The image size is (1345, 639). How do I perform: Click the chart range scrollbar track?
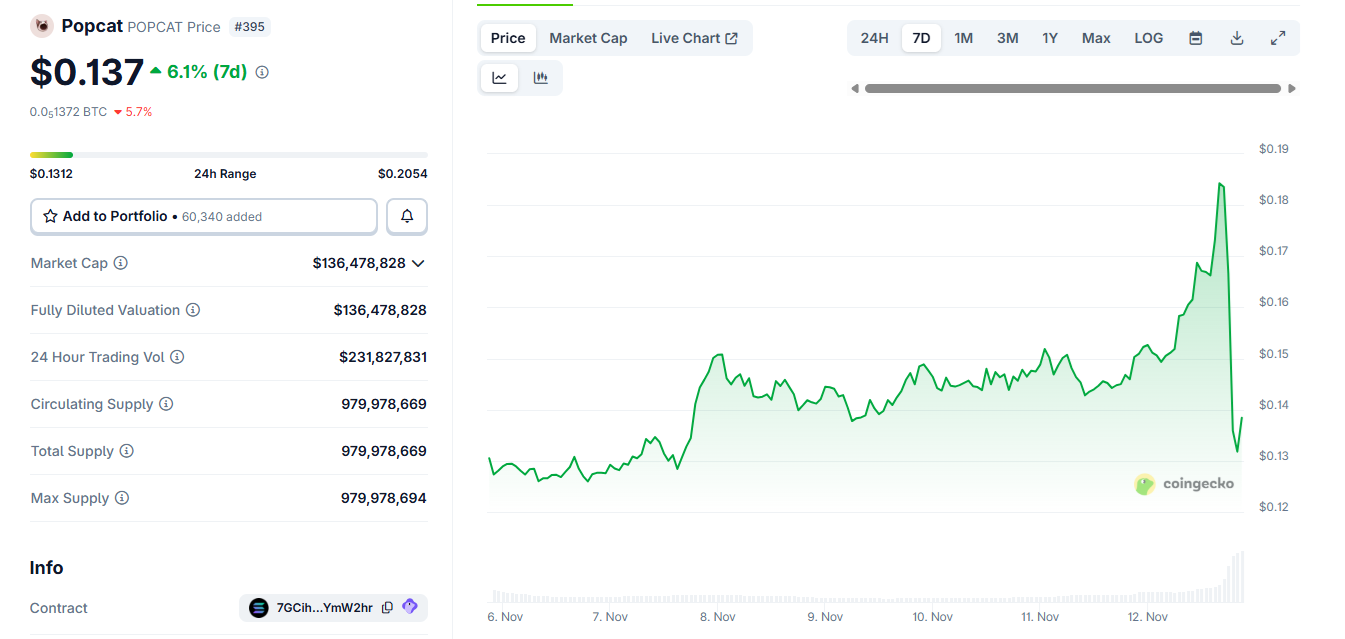[x=1072, y=89]
